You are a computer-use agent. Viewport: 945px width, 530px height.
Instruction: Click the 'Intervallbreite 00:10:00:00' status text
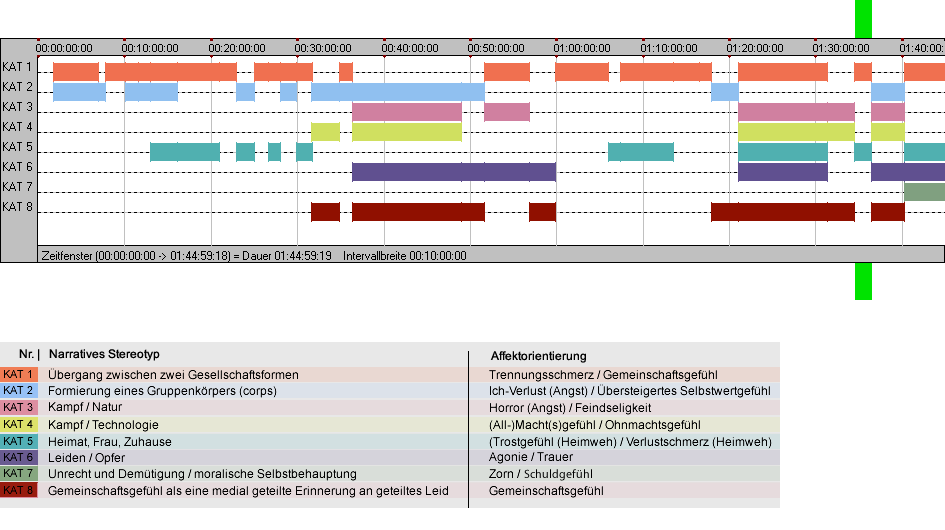tap(405, 256)
